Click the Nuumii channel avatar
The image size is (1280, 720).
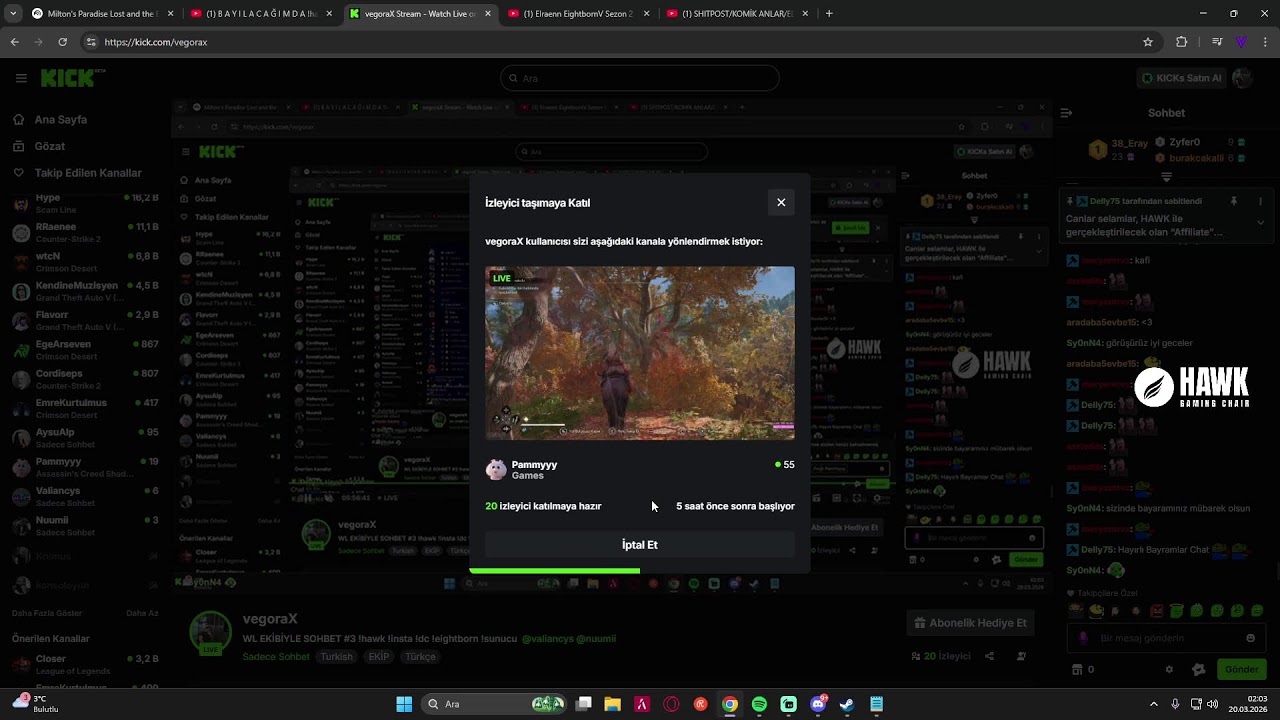tap(21, 526)
